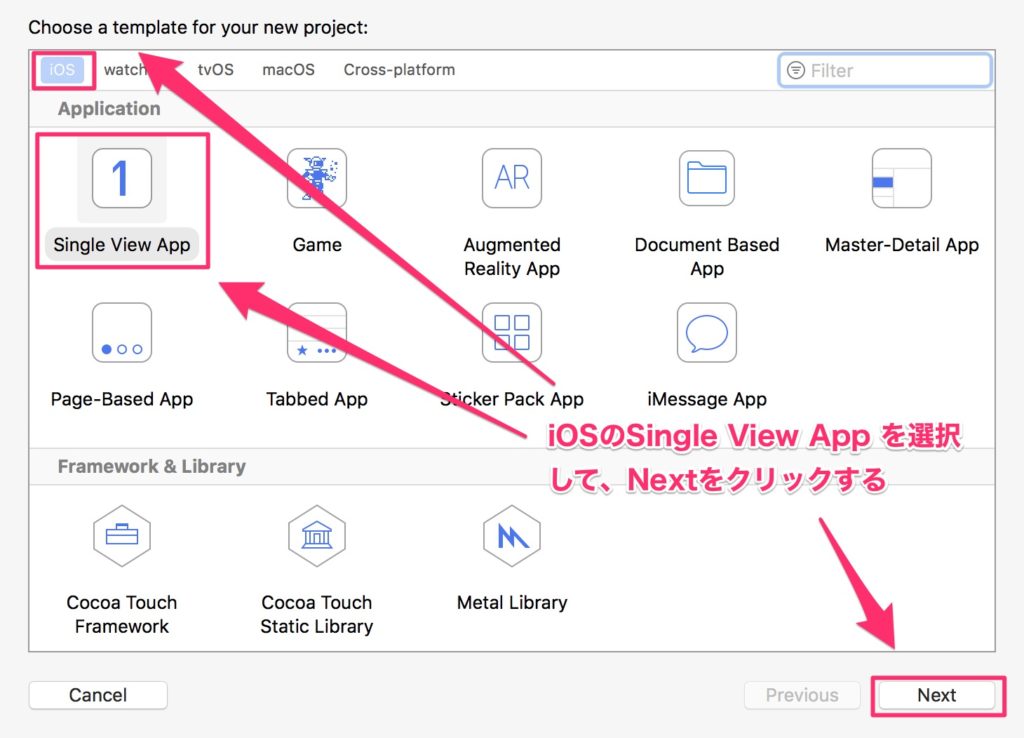Select the iMessage App speech bubble icon
1024x738 pixels.
(x=707, y=332)
